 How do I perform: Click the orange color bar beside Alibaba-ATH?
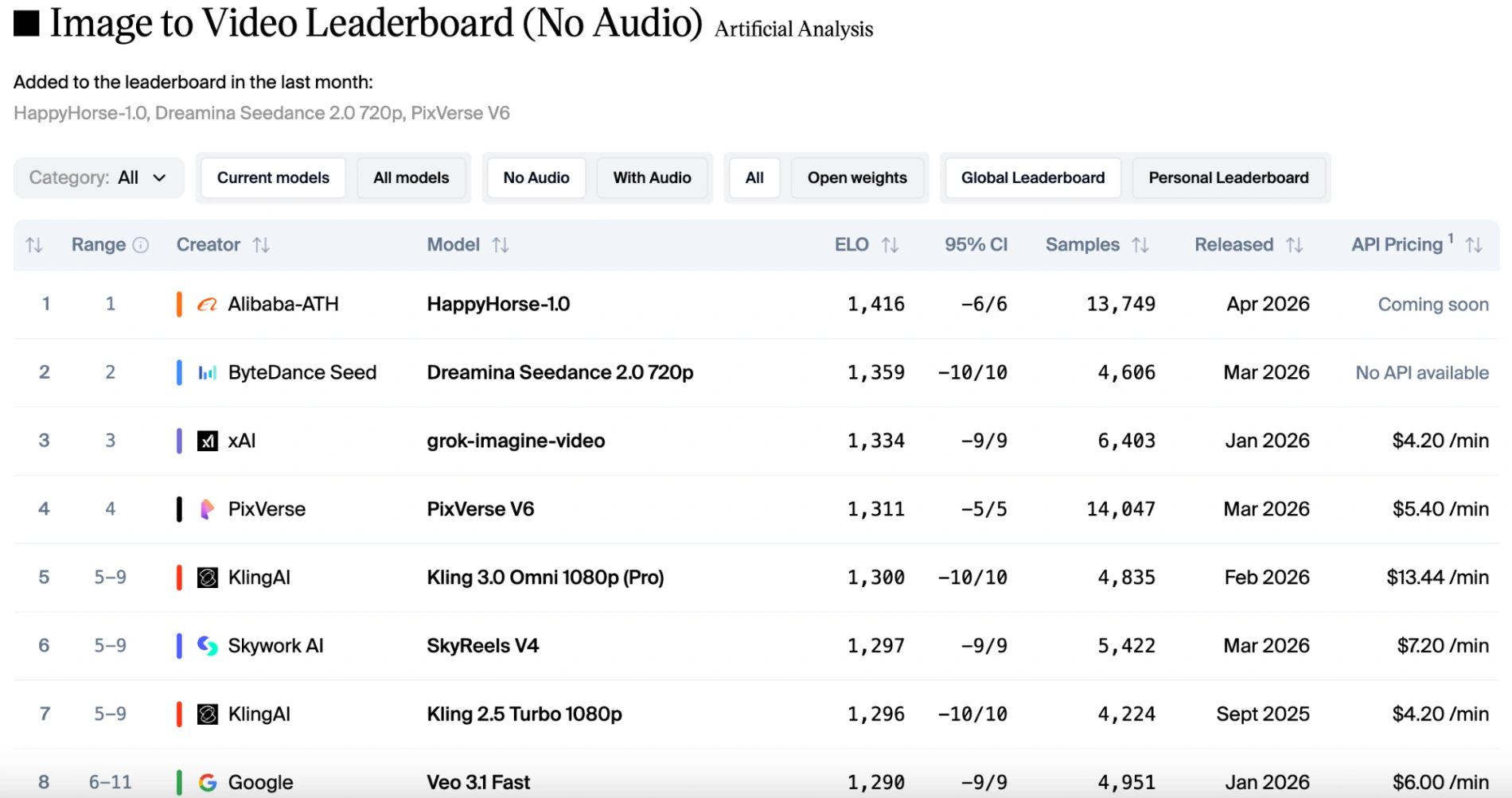[x=179, y=304]
